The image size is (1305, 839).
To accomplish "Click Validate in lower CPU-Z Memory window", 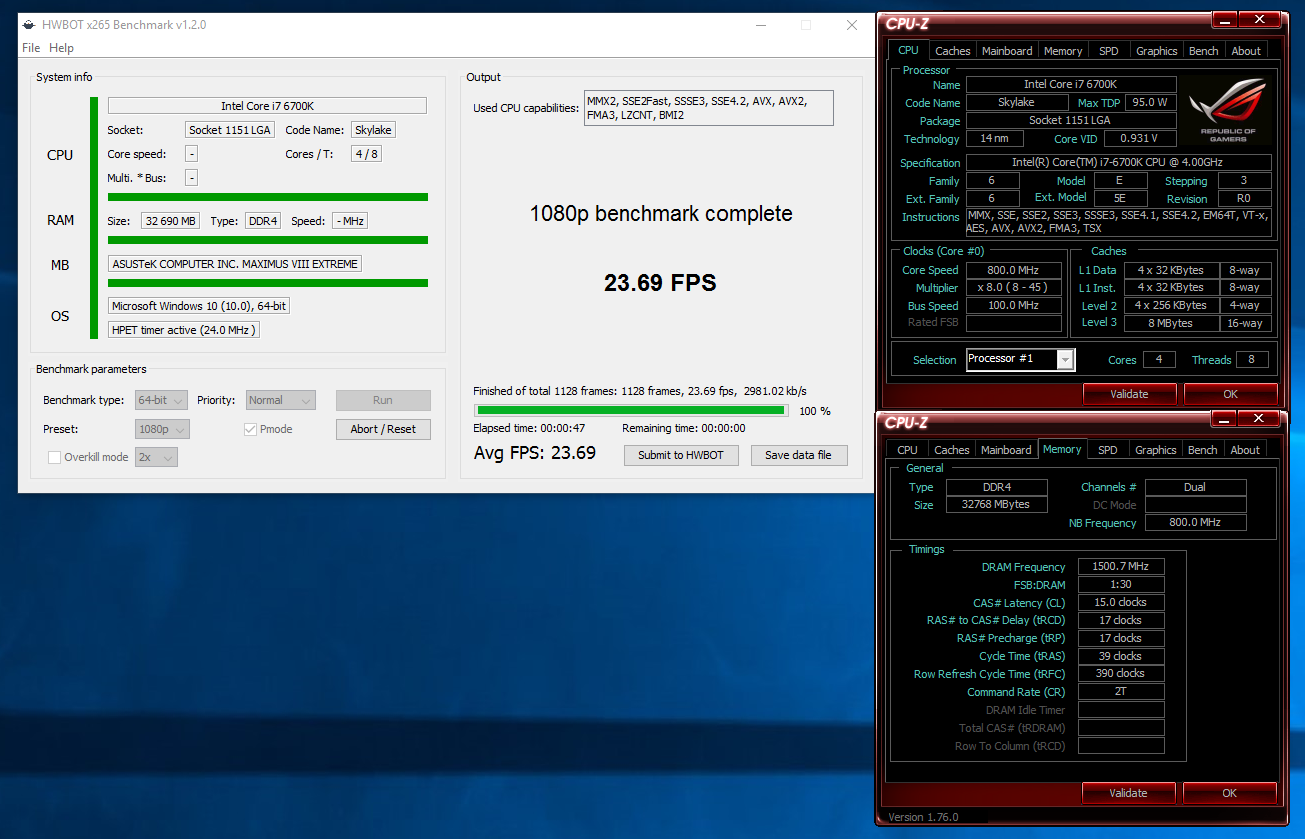I will pos(1128,793).
